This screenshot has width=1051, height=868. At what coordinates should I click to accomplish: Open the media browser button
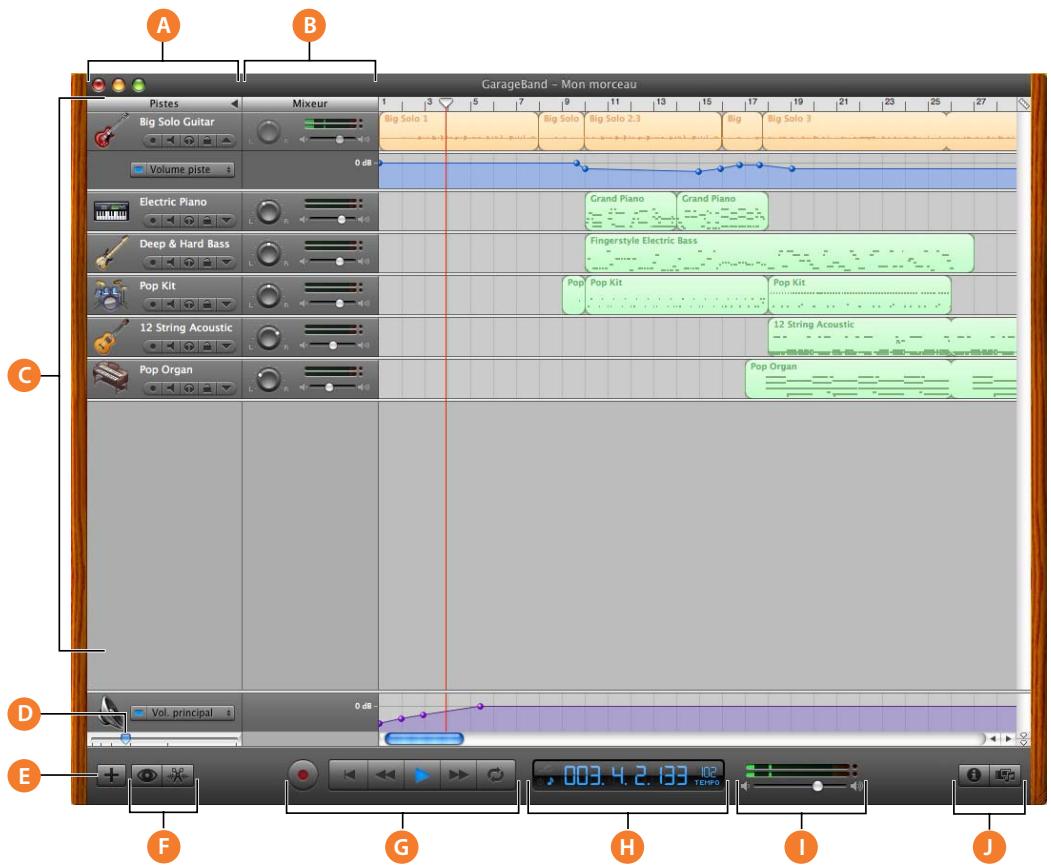[x=1005, y=774]
